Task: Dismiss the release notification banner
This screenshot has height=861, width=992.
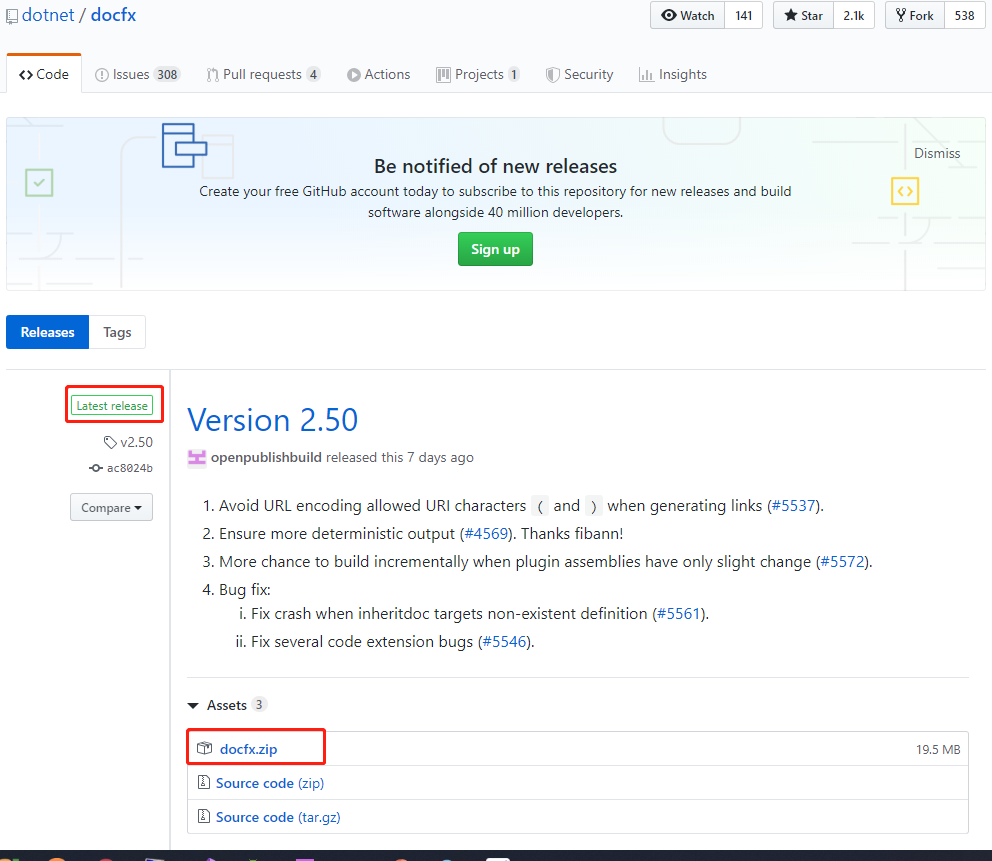Action: coord(937,153)
